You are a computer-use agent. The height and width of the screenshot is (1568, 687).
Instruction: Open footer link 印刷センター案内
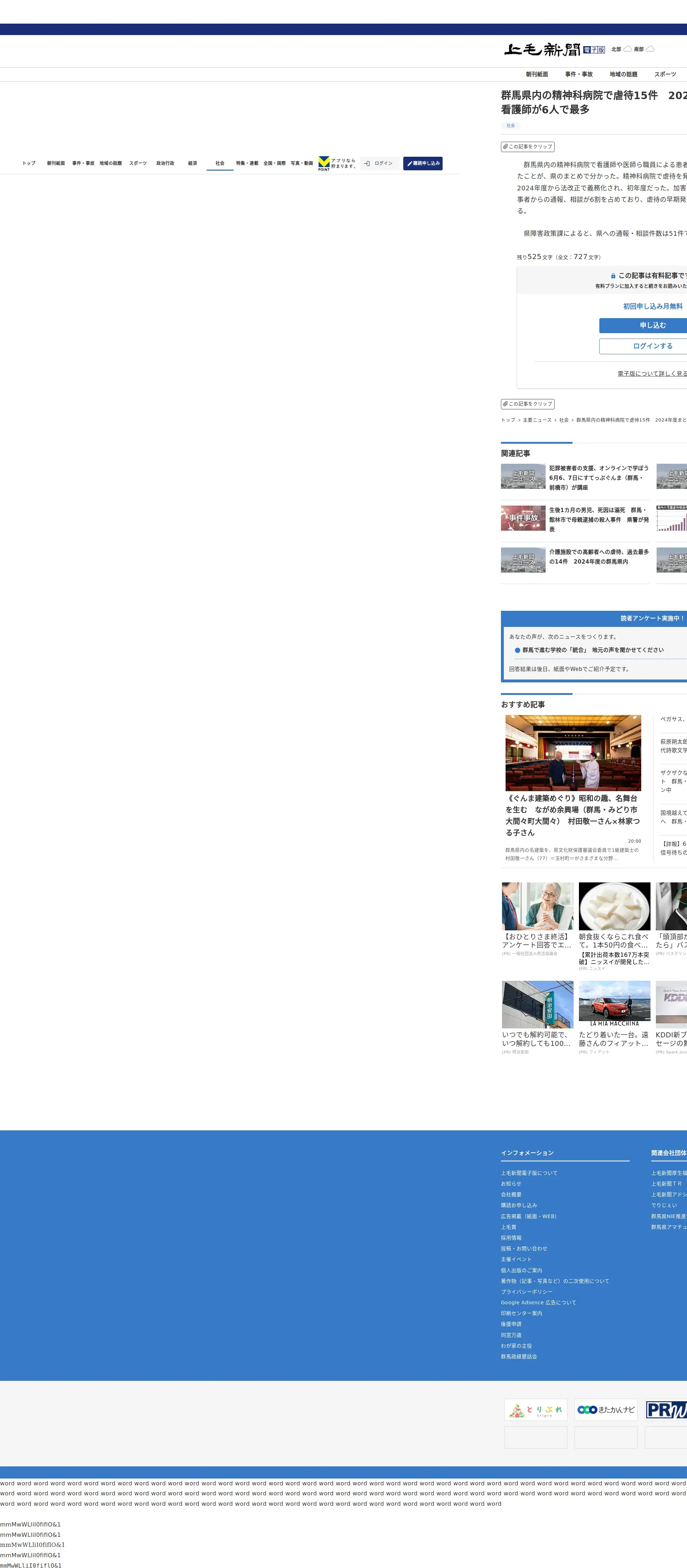[521, 1314]
